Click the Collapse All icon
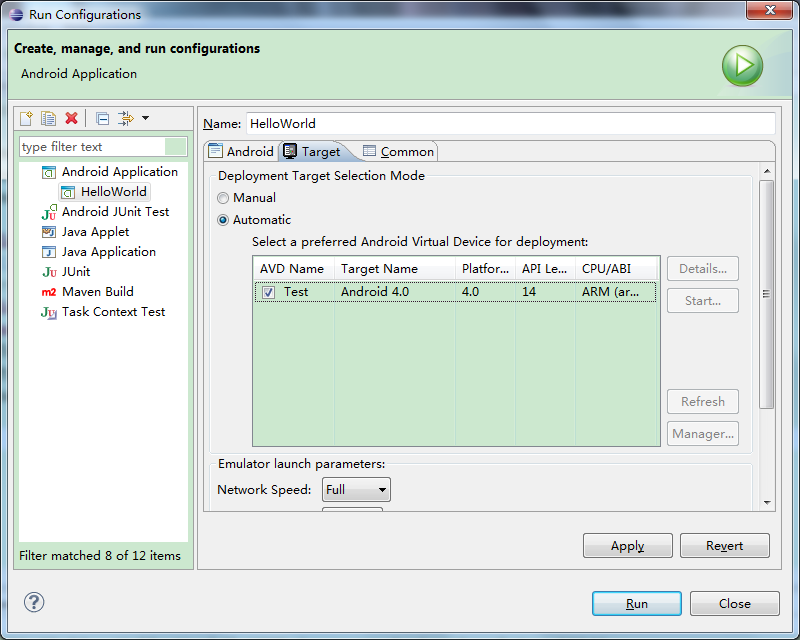This screenshot has width=800, height=640. (102, 118)
